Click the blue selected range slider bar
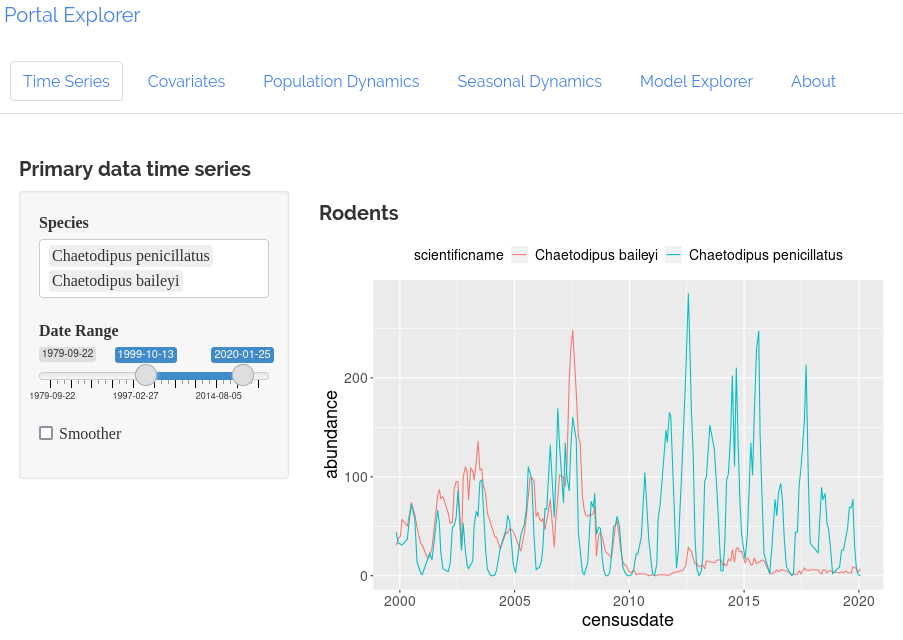This screenshot has width=903, height=640. point(195,376)
